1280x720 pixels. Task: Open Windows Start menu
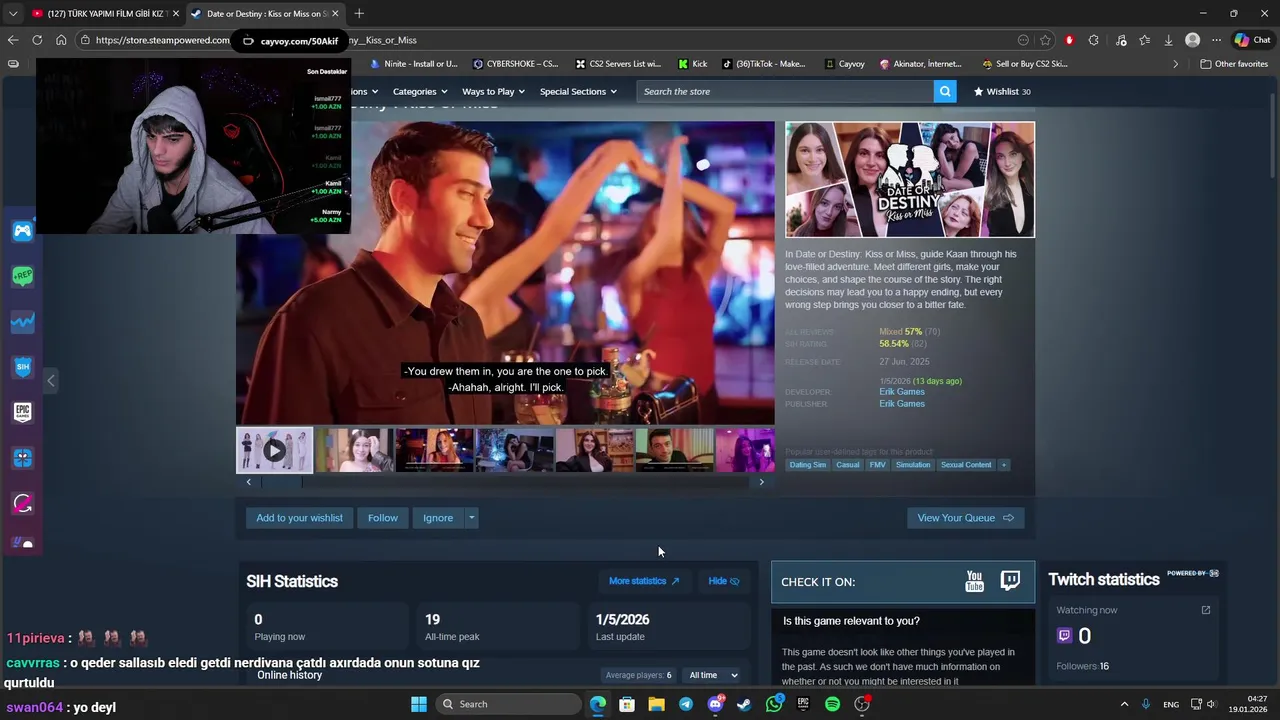419,704
